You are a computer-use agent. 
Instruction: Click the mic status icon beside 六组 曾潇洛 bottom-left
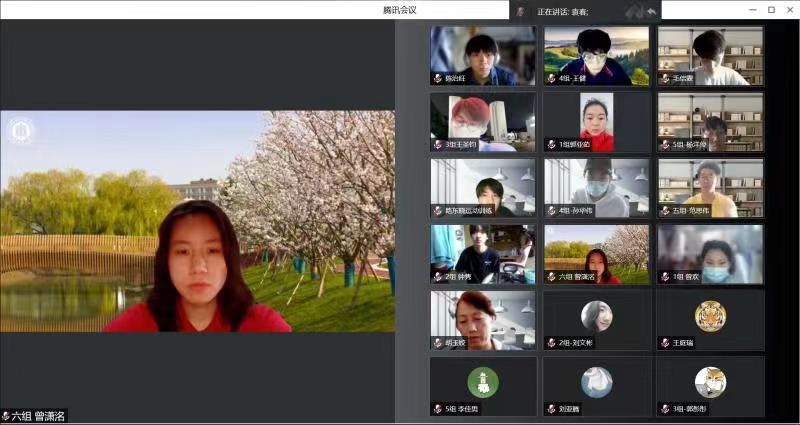7,416
